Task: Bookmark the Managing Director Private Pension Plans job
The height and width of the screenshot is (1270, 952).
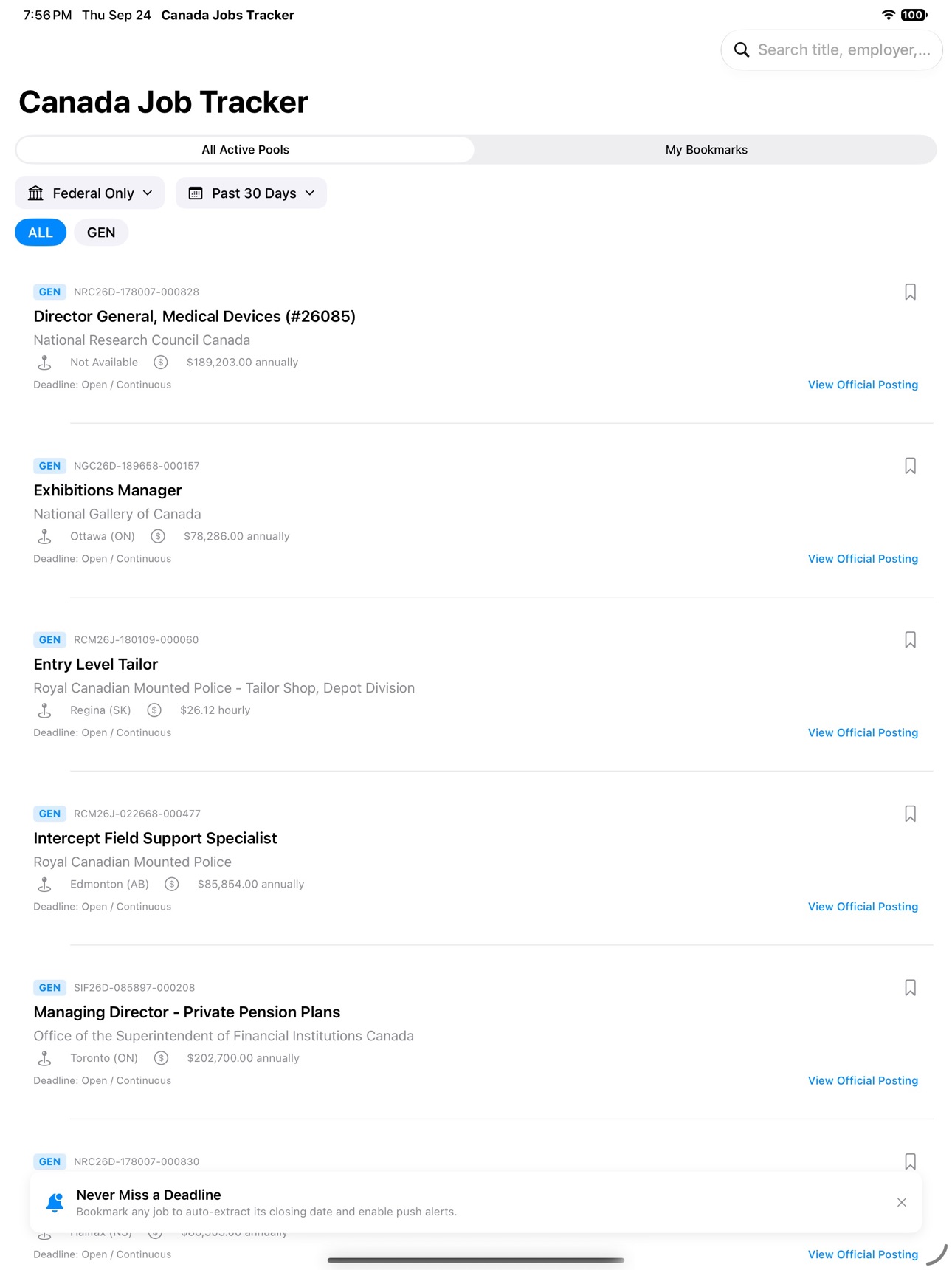Action: pyautogui.click(x=910, y=987)
